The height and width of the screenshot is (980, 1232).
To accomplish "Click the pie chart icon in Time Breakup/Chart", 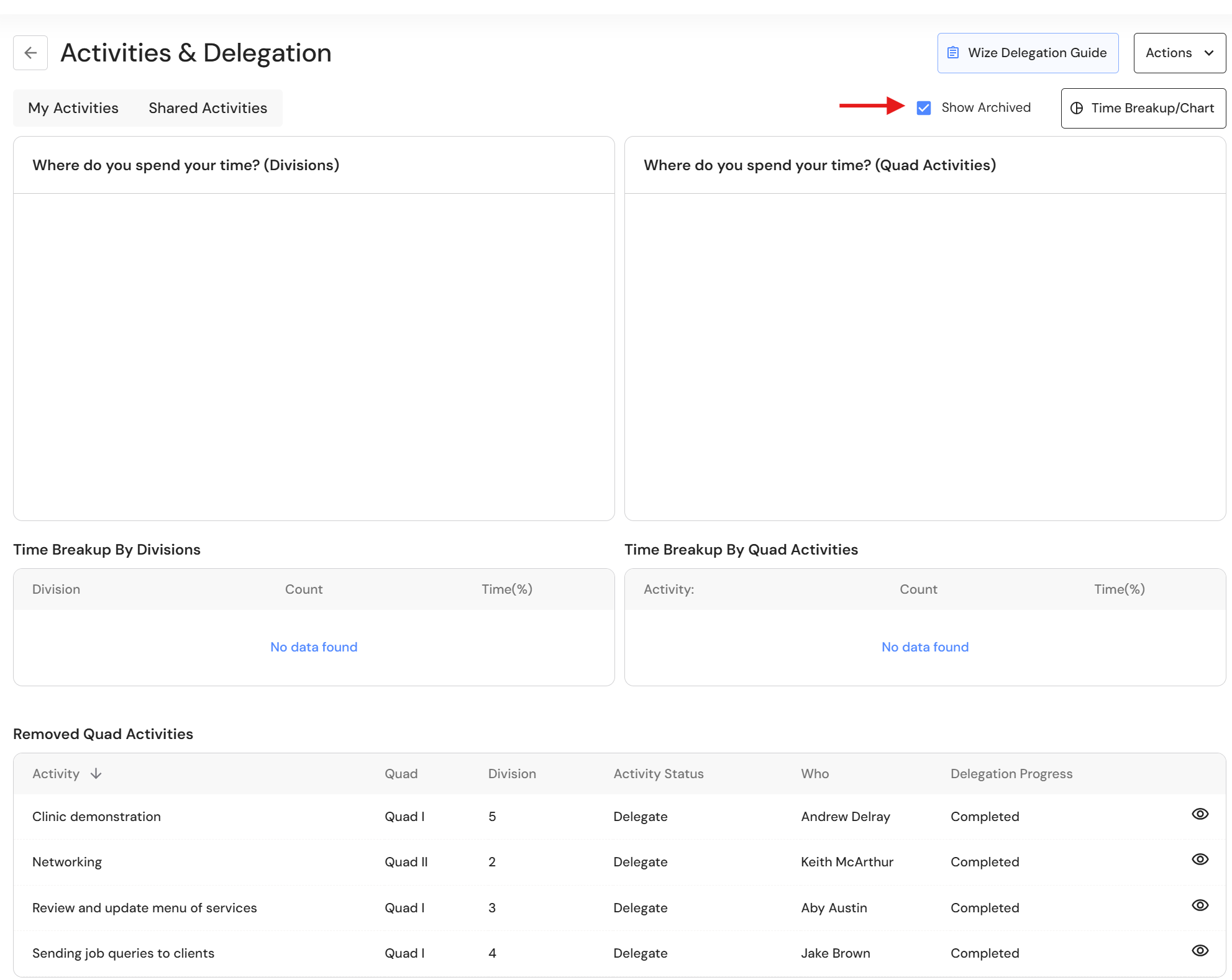I will [1077, 108].
